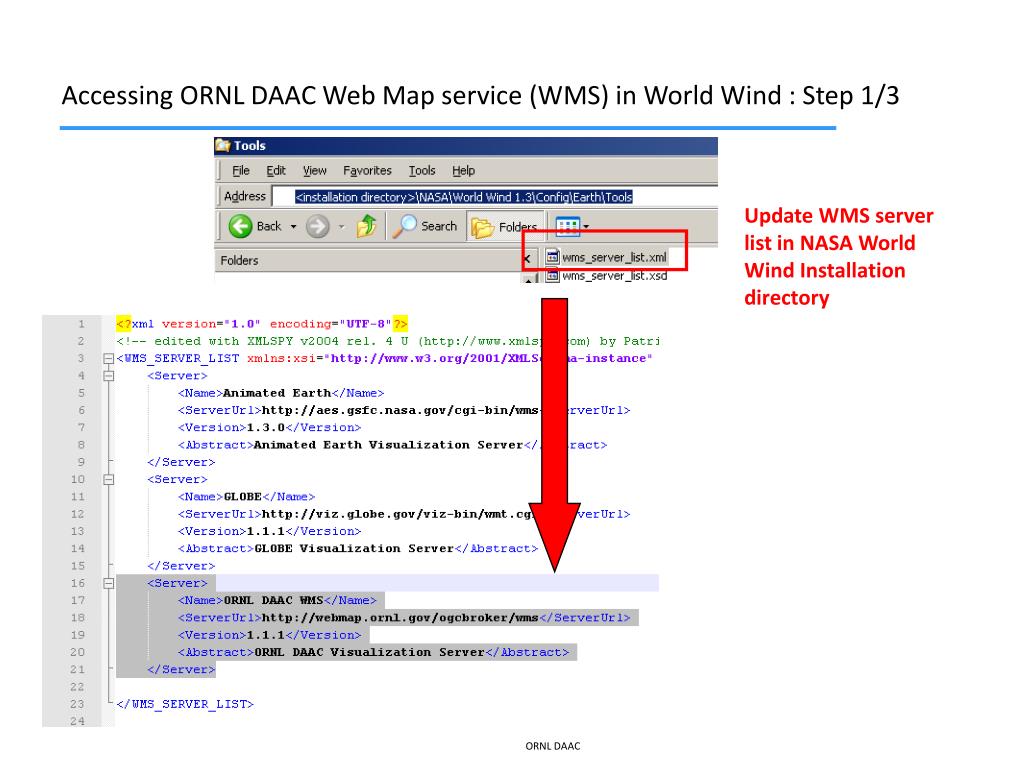
Task: Collapse the Server block on line 16
Action: 108,583
